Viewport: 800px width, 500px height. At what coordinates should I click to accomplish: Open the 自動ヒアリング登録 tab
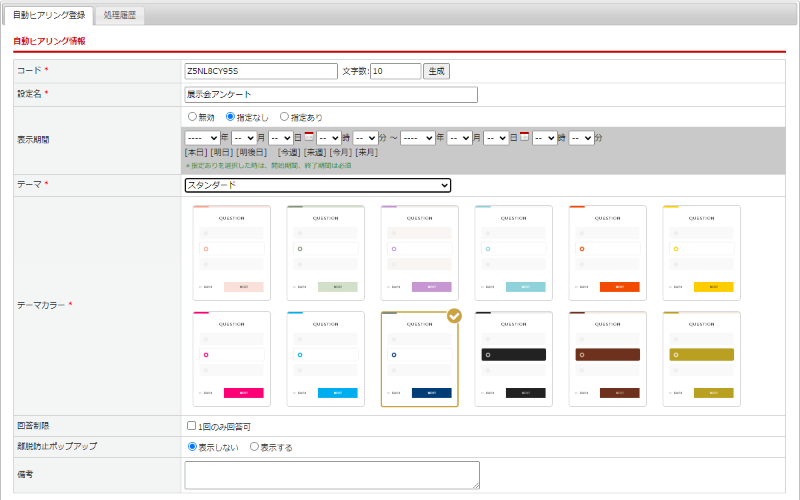[50, 15]
